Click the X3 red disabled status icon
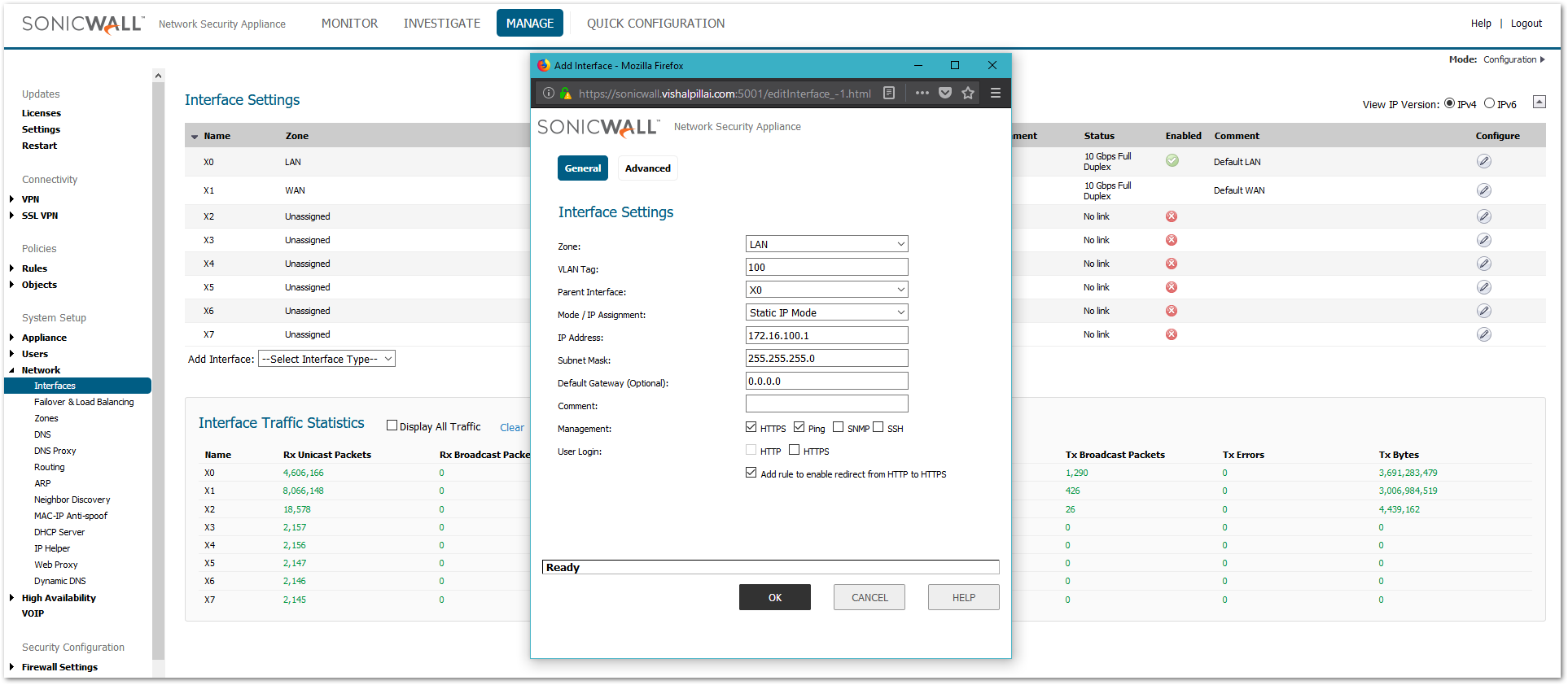Screen dimensions: 1568x685 click(x=1172, y=240)
